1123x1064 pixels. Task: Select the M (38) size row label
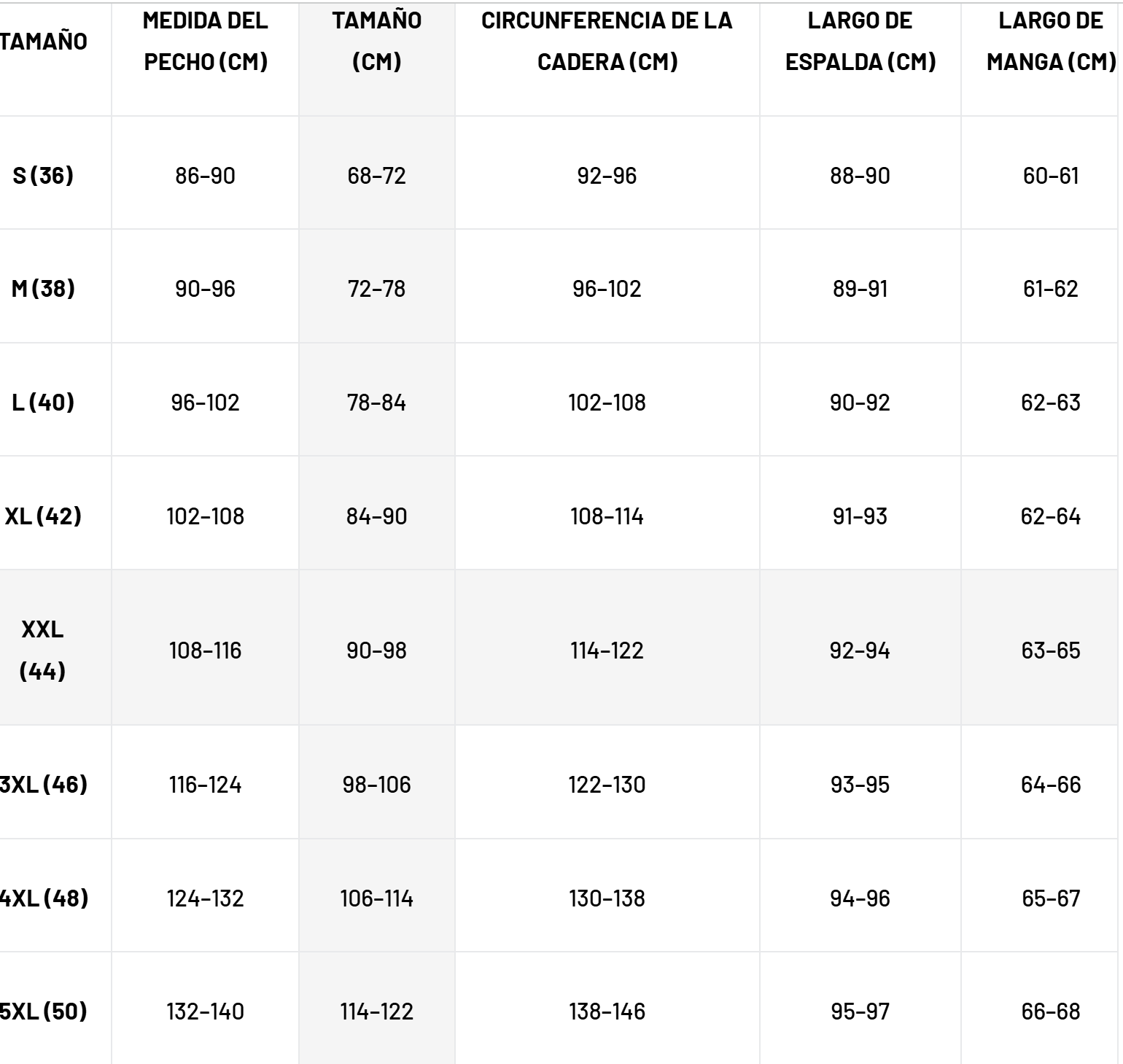[44, 289]
